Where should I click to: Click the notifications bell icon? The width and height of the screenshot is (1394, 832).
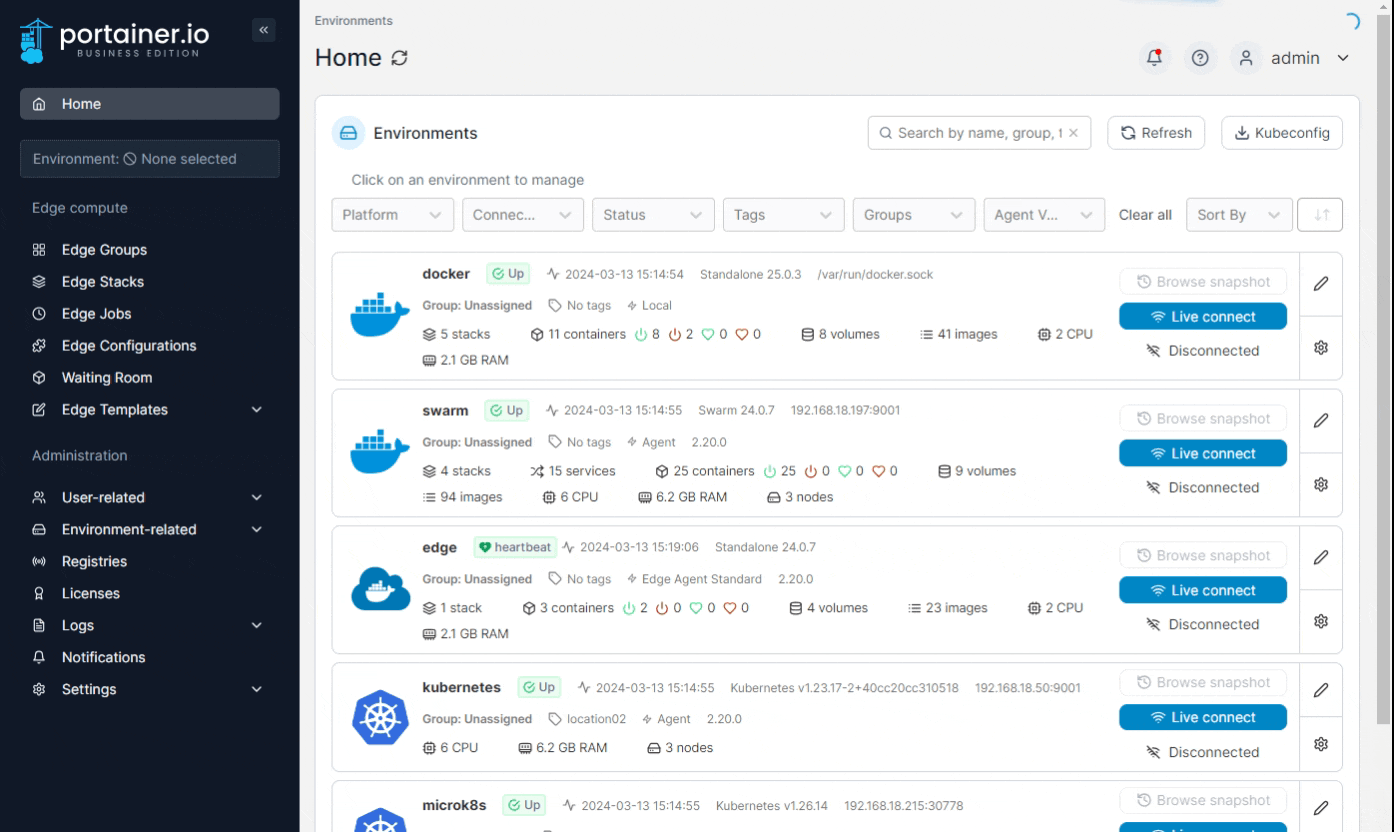(x=1155, y=58)
